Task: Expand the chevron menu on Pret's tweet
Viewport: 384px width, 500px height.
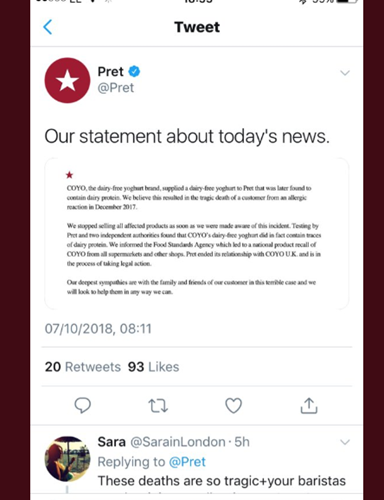Action: [345, 73]
